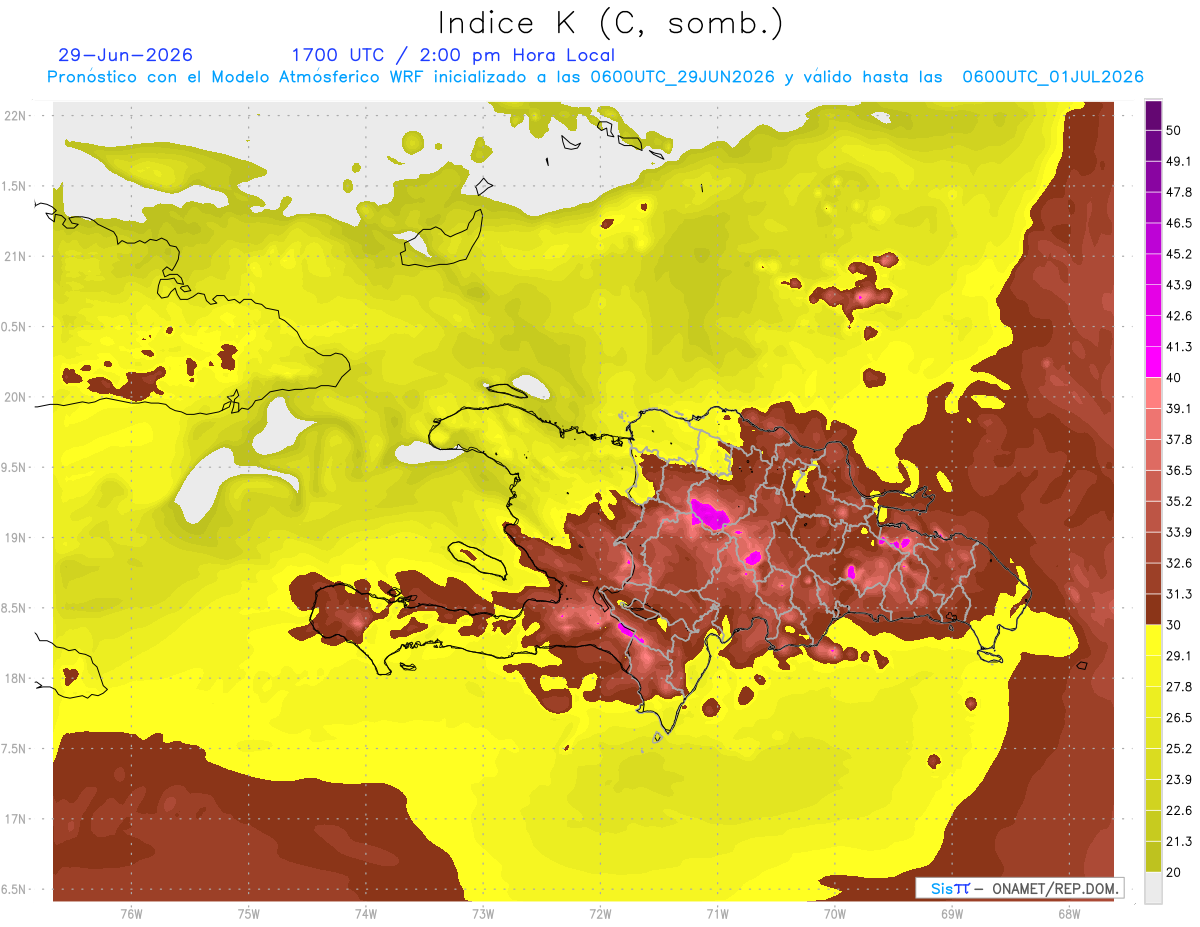Click the grey legend swatch below 20
Viewport: 1200px width, 927px height.
point(1153,887)
